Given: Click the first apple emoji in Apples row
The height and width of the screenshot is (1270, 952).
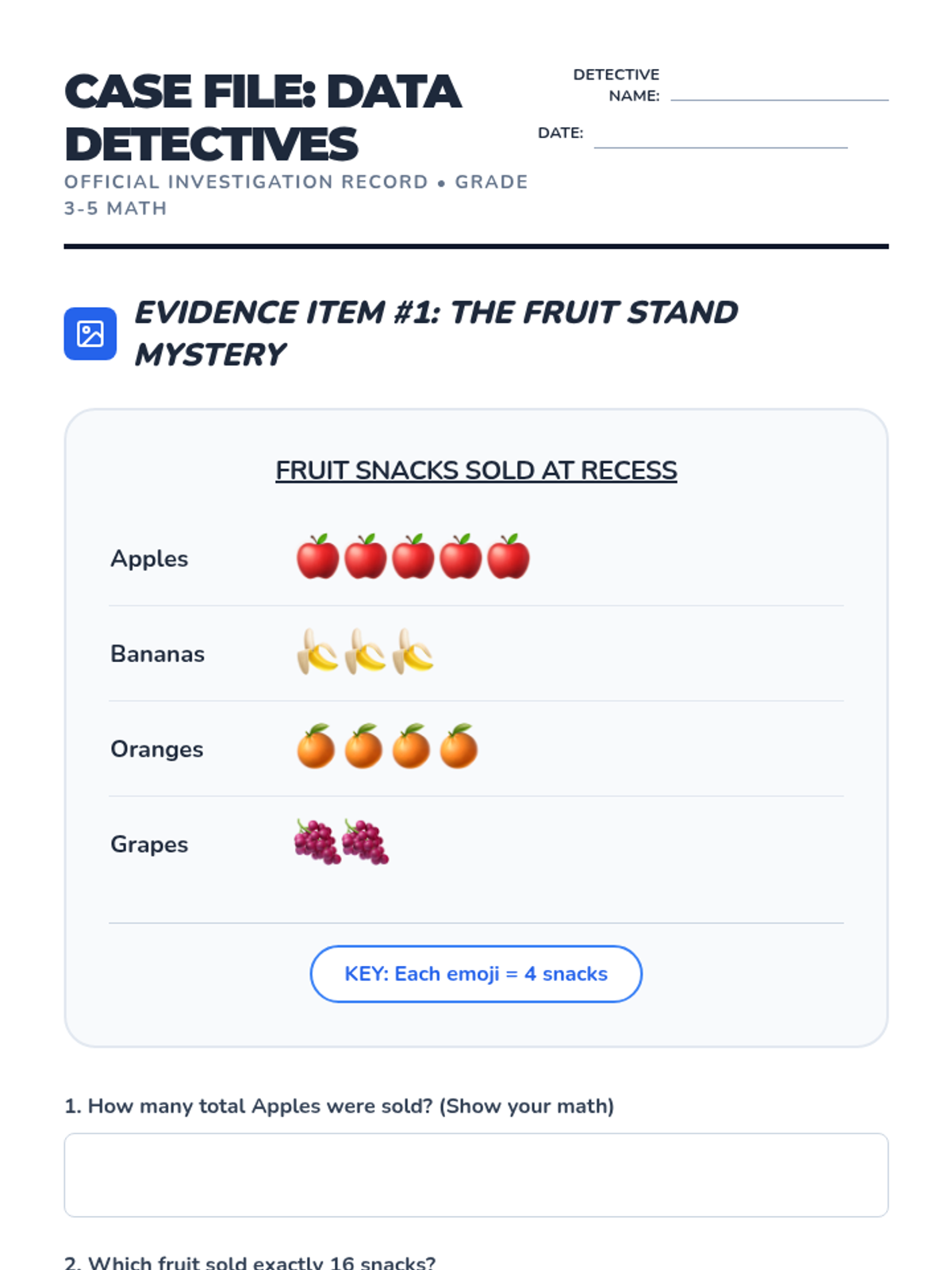Looking at the screenshot, I should (317, 556).
